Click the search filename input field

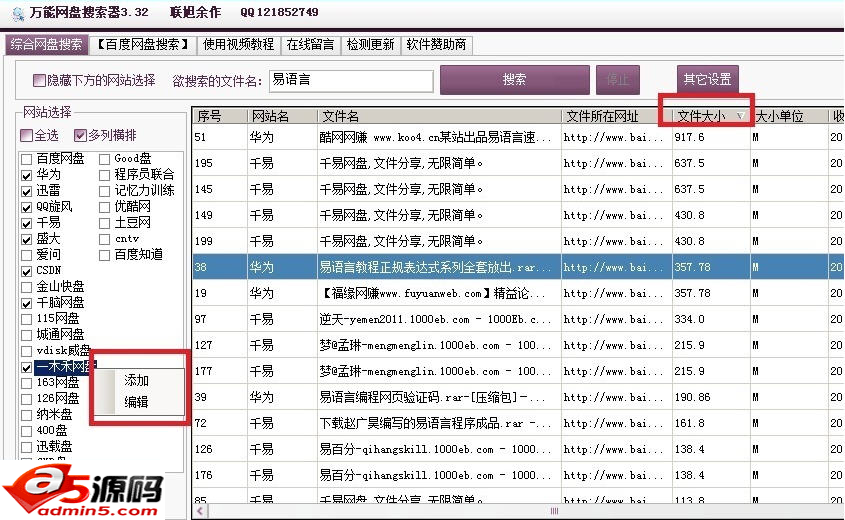(351, 80)
